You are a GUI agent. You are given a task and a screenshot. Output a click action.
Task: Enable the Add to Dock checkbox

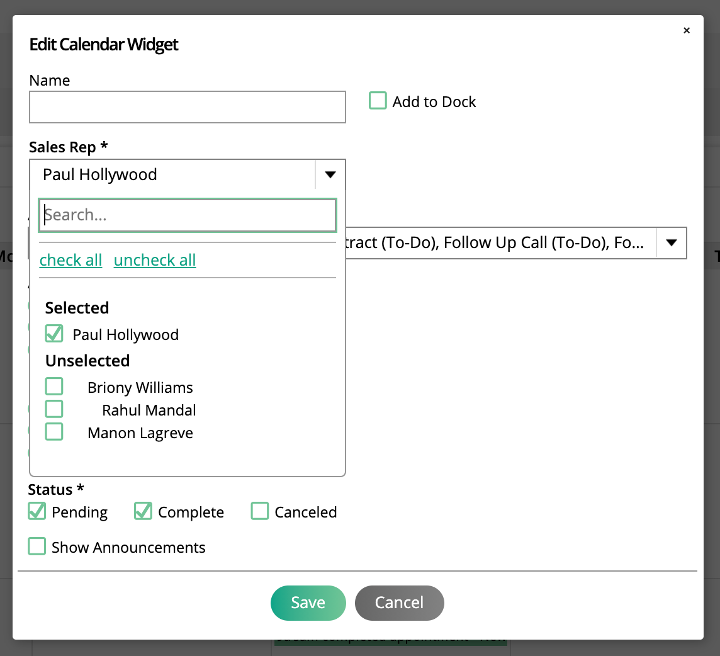[x=377, y=101]
